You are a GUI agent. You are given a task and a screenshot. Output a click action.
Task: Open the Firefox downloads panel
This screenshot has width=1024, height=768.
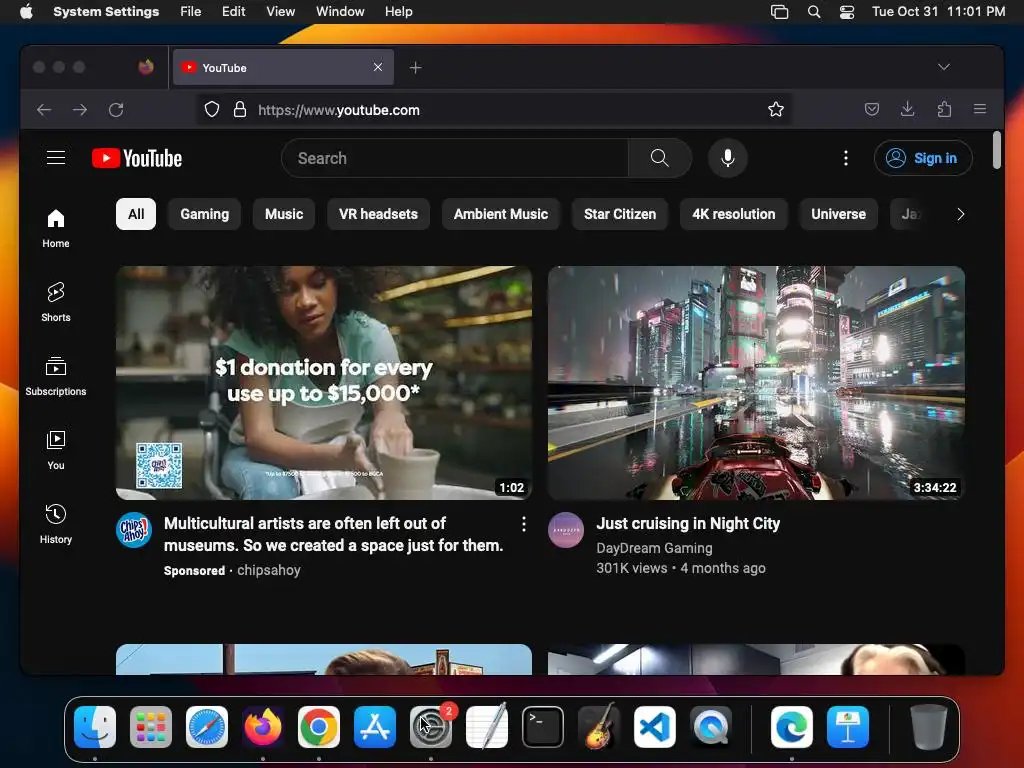point(907,109)
